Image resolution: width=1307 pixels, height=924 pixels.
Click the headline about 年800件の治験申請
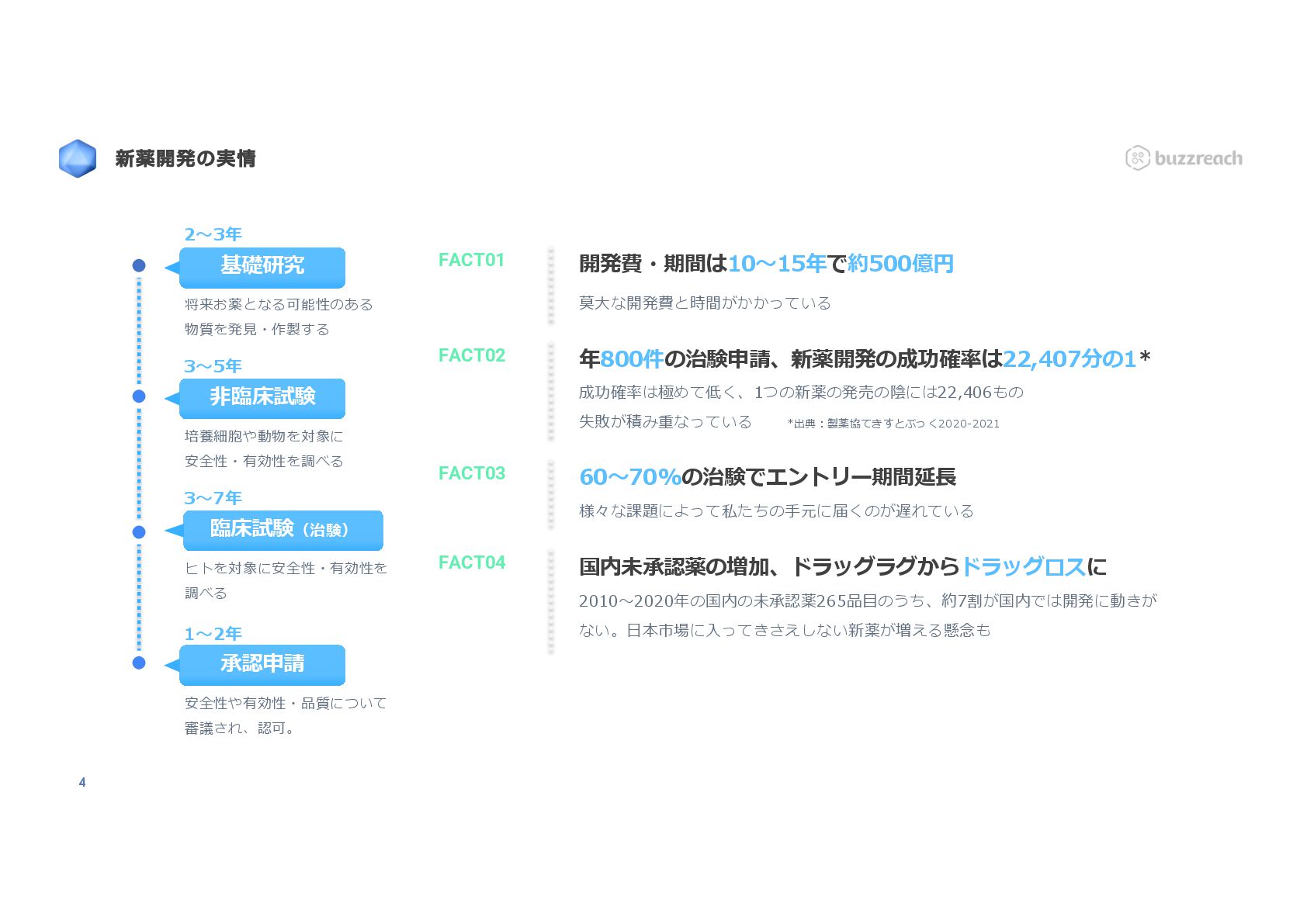coord(865,359)
